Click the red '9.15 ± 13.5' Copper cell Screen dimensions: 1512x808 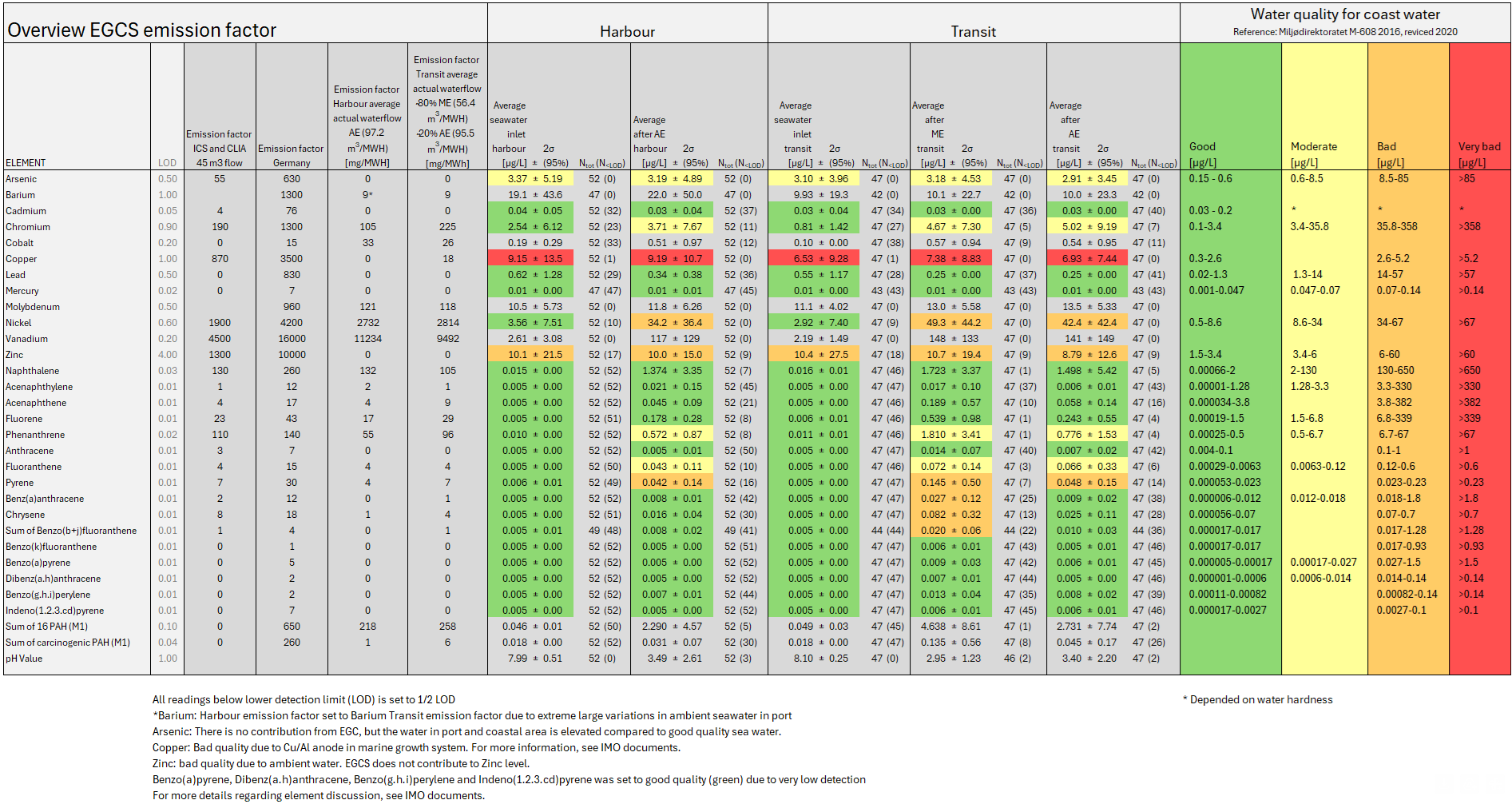(x=531, y=259)
